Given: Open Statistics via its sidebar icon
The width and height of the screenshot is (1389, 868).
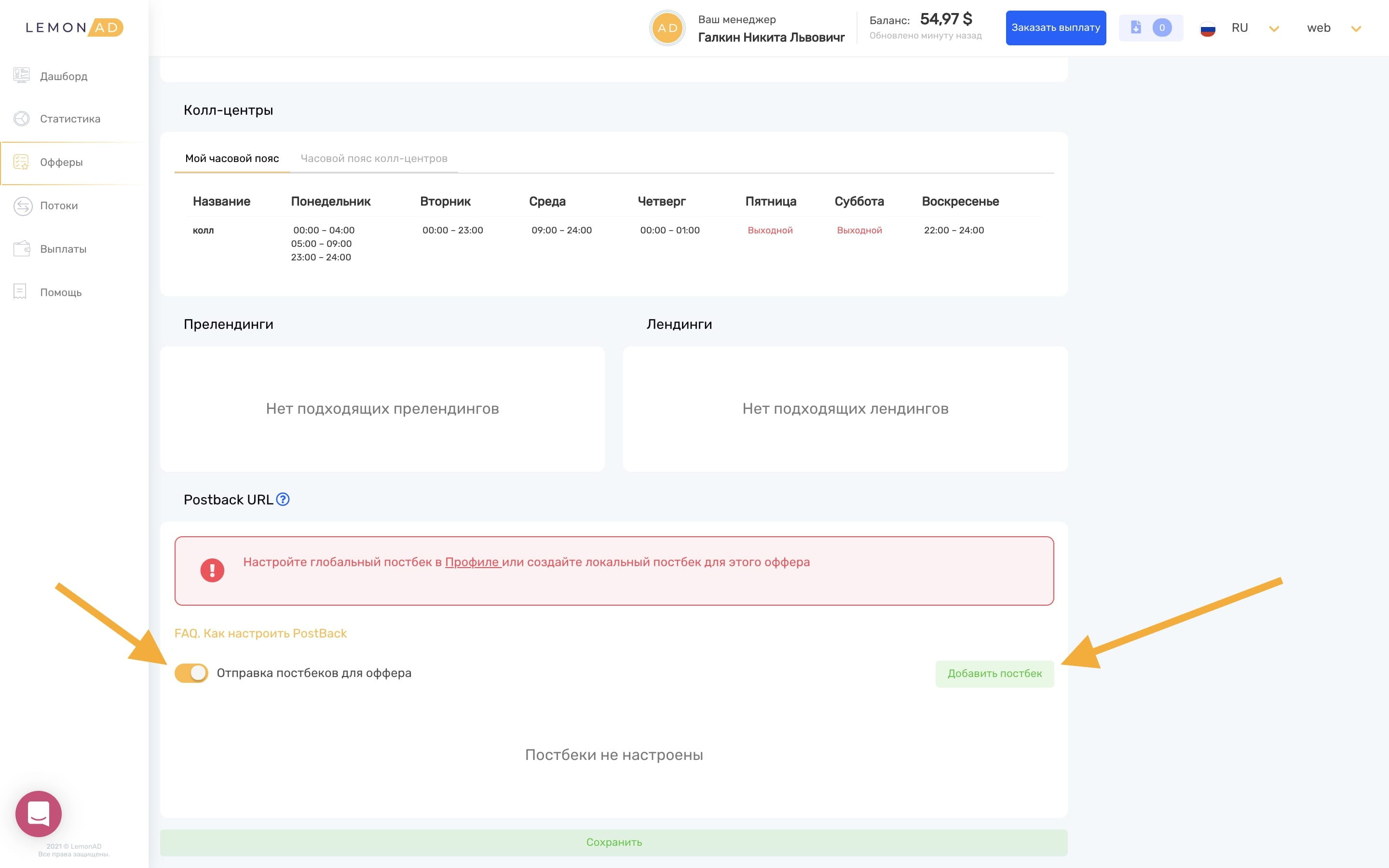Looking at the screenshot, I should [21, 118].
